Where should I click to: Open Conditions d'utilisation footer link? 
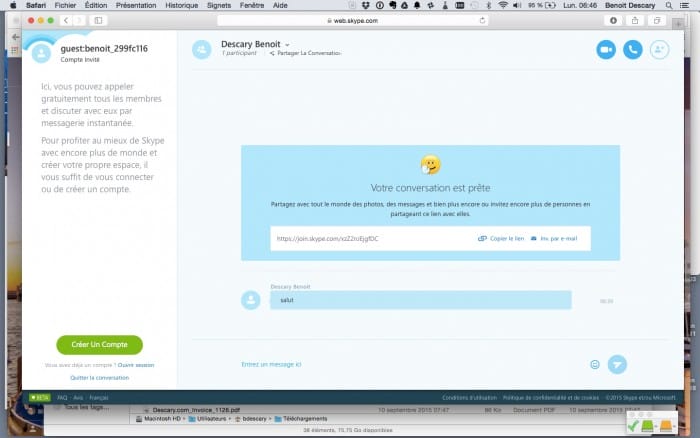click(469, 397)
